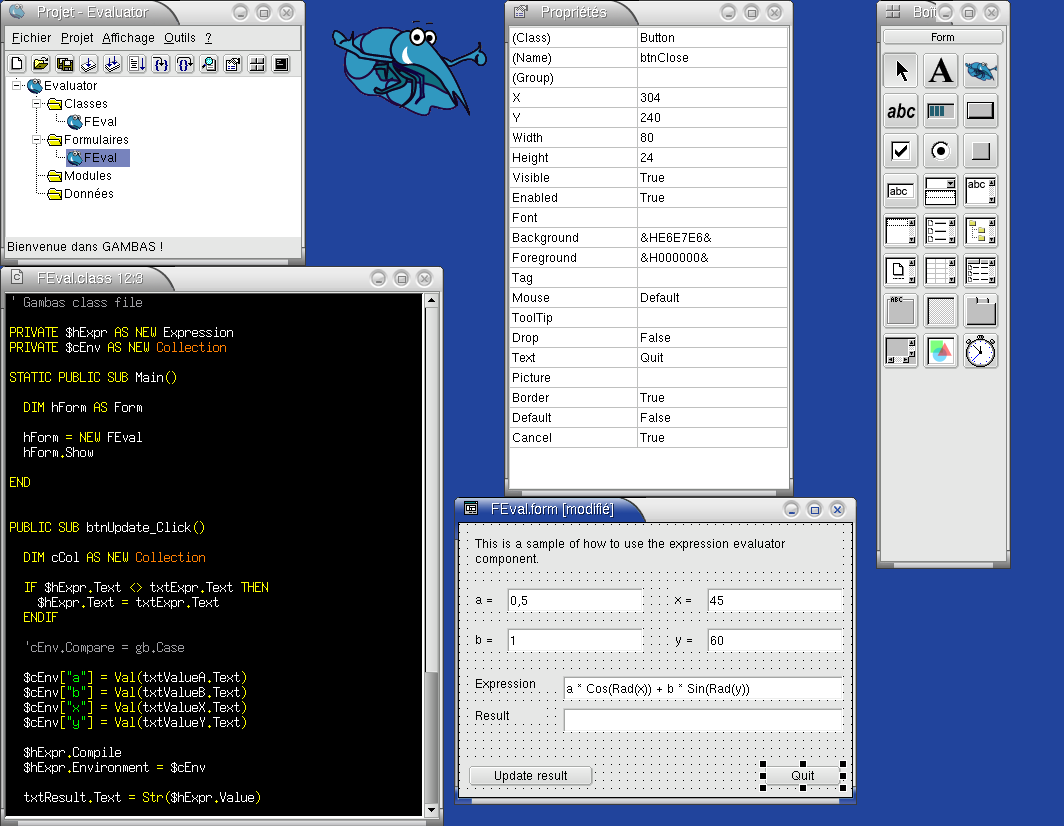1064x826 pixels.
Task: Click the Width property value 80
Action: coord(712,138)
